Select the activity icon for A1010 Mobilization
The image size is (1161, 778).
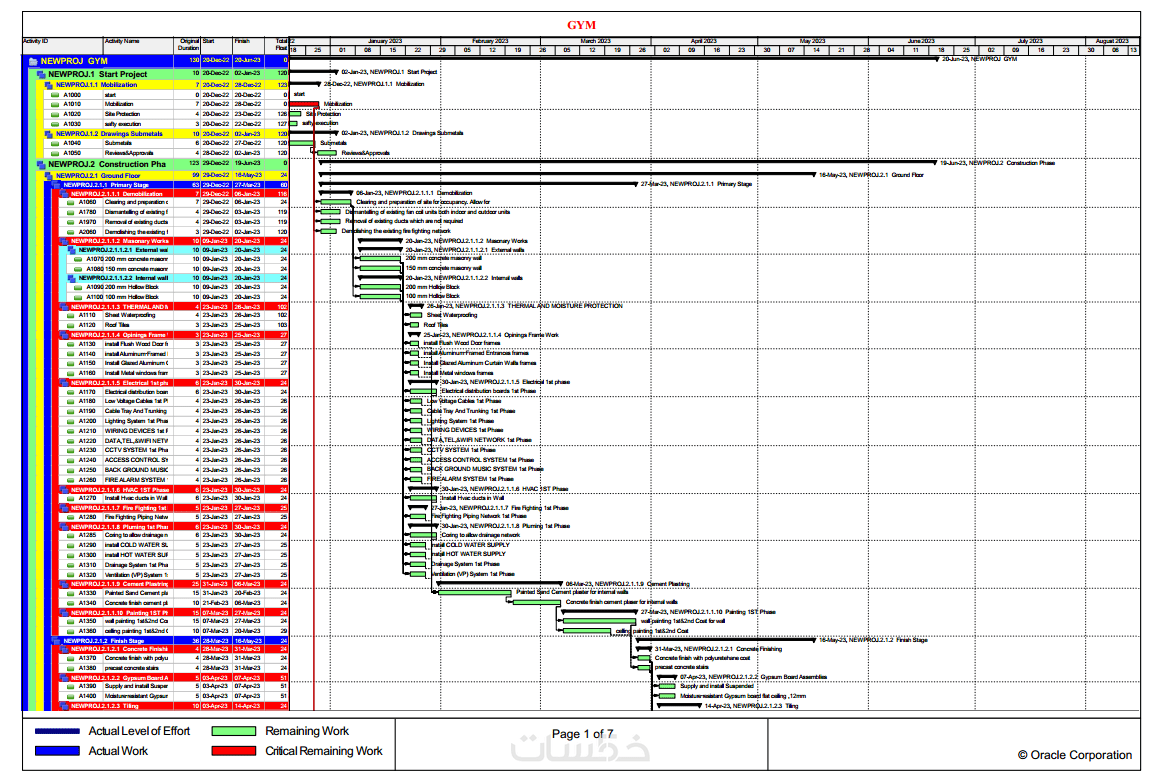pos(55,104)
